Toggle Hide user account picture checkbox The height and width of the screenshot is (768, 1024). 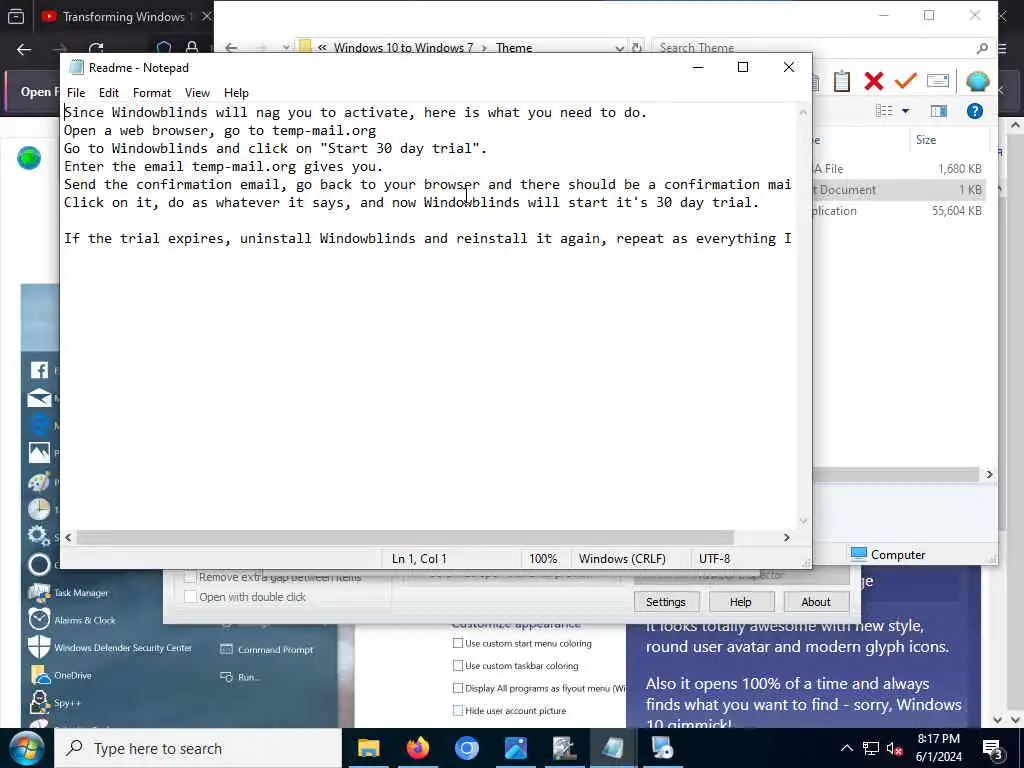point(458,711)
